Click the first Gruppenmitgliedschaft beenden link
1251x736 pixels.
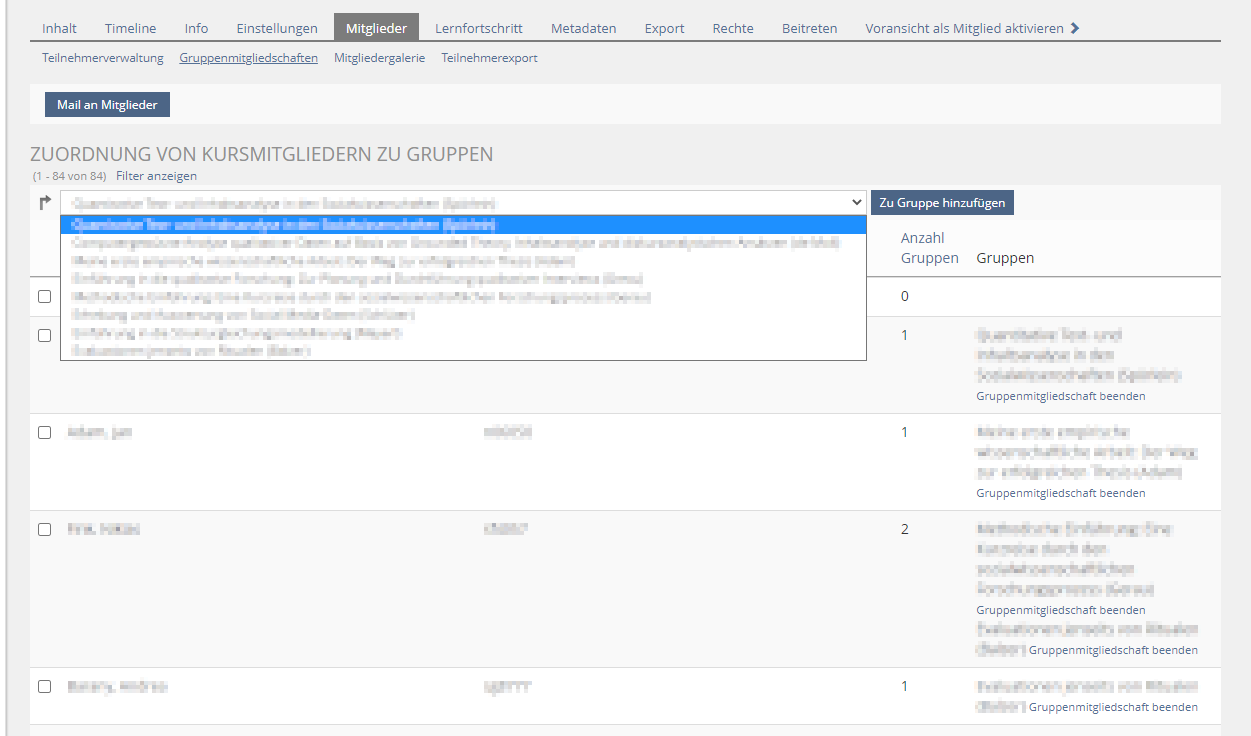(1060, 396)
